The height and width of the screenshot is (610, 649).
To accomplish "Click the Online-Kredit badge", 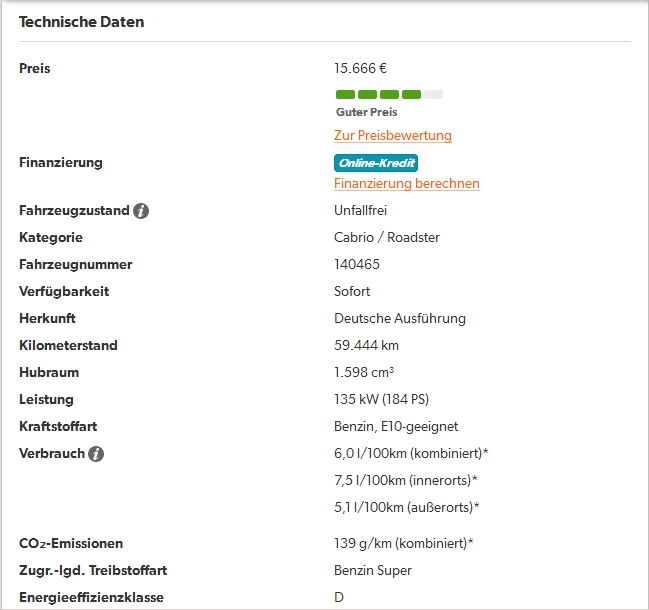I will click(x=375, y=163).
